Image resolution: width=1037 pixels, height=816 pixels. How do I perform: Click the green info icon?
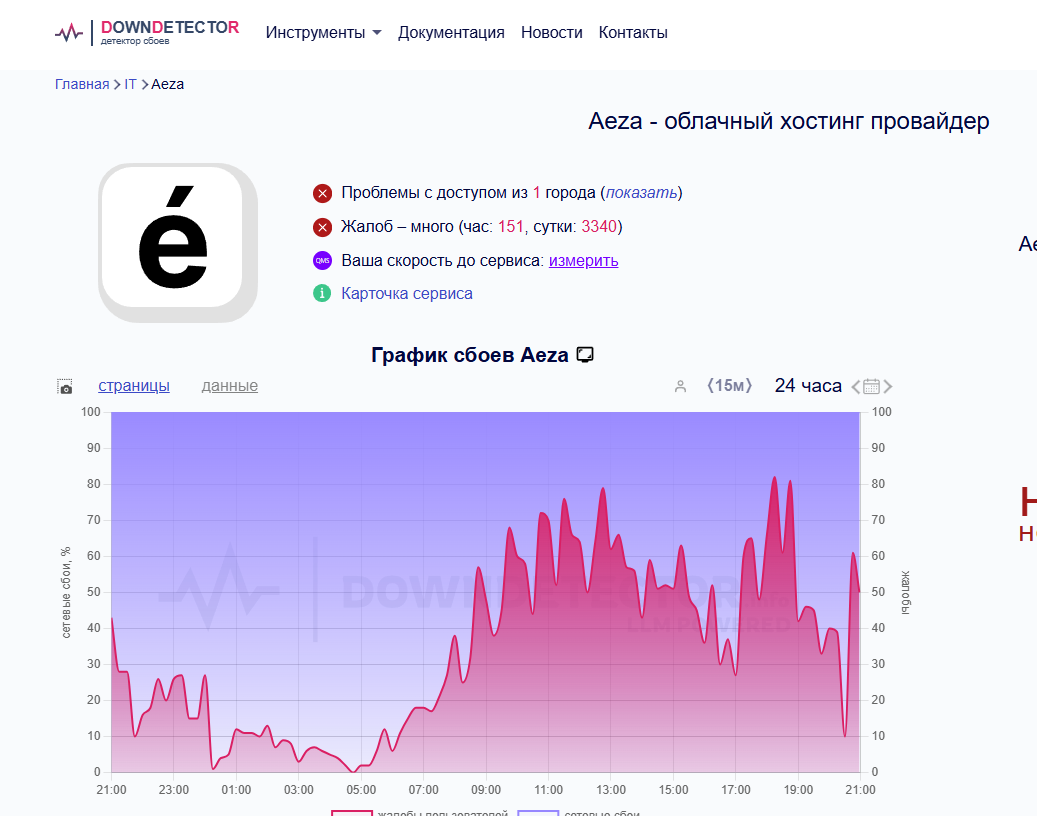tap(322, 293)
